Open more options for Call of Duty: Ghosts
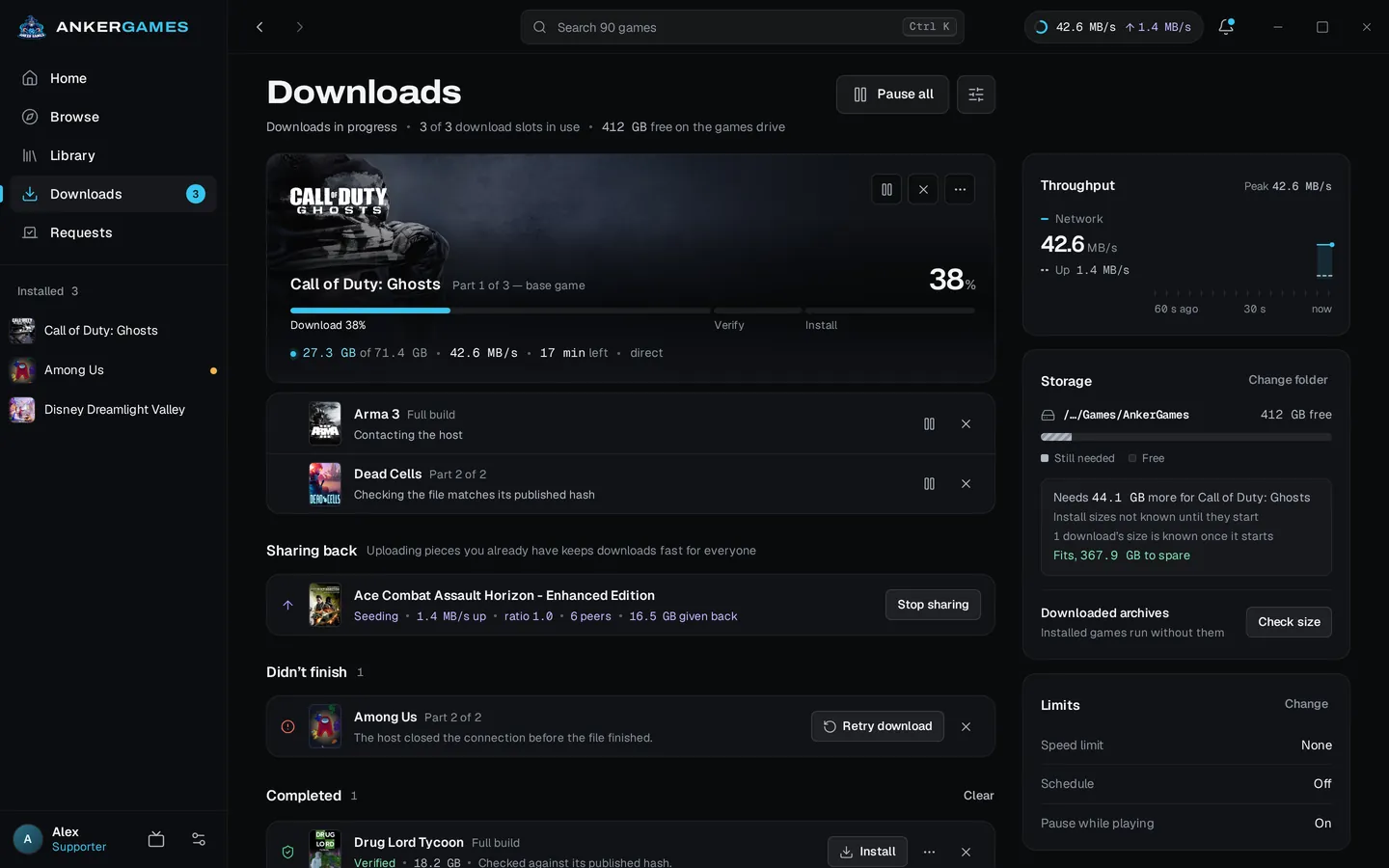This screenshot has width=1389, height=868. click(x=960, y=190)
